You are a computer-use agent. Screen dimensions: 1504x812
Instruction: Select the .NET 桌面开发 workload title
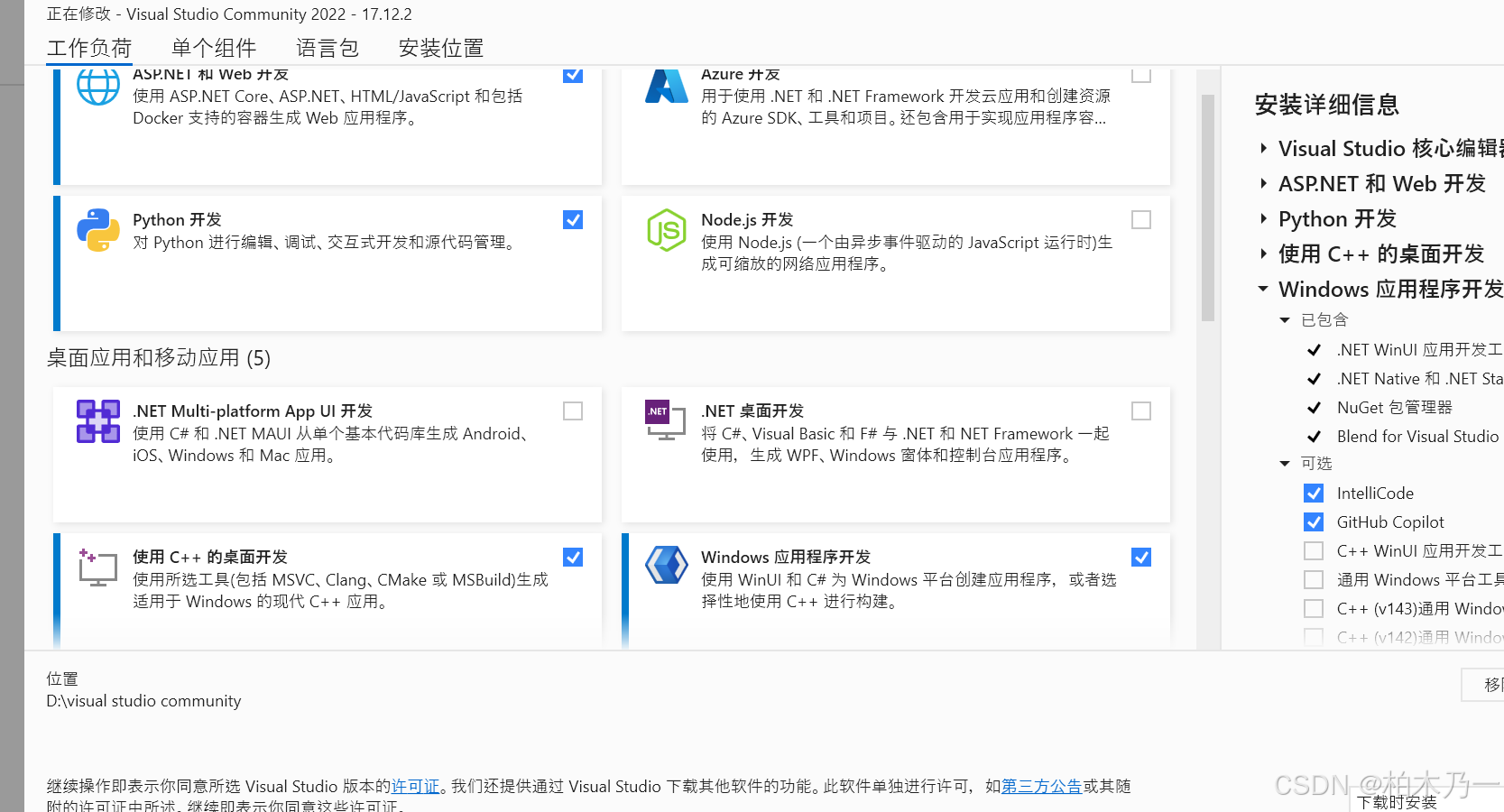752,411
